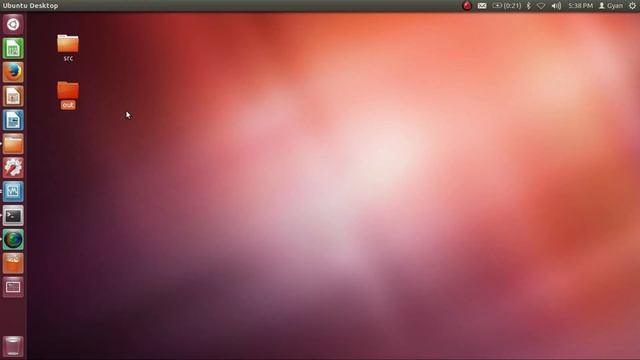Open the battery indicator showing 0:21
640x360 pixels.
click(507, 6)
